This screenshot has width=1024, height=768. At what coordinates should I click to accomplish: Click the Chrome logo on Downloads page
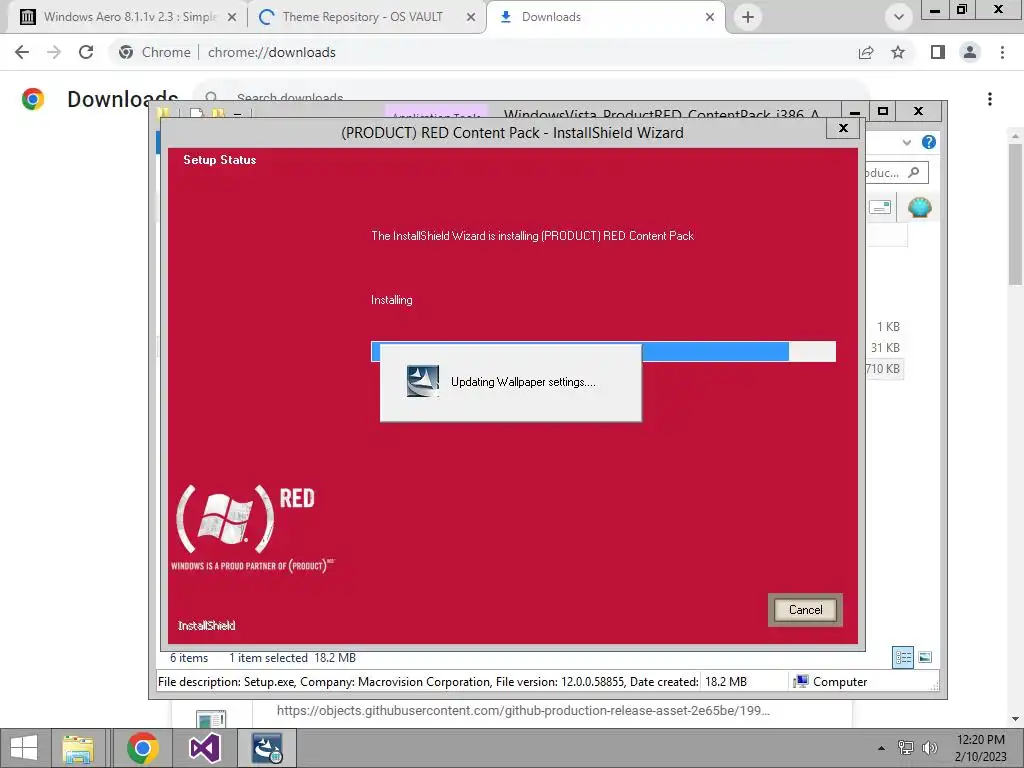click(33, 99)
